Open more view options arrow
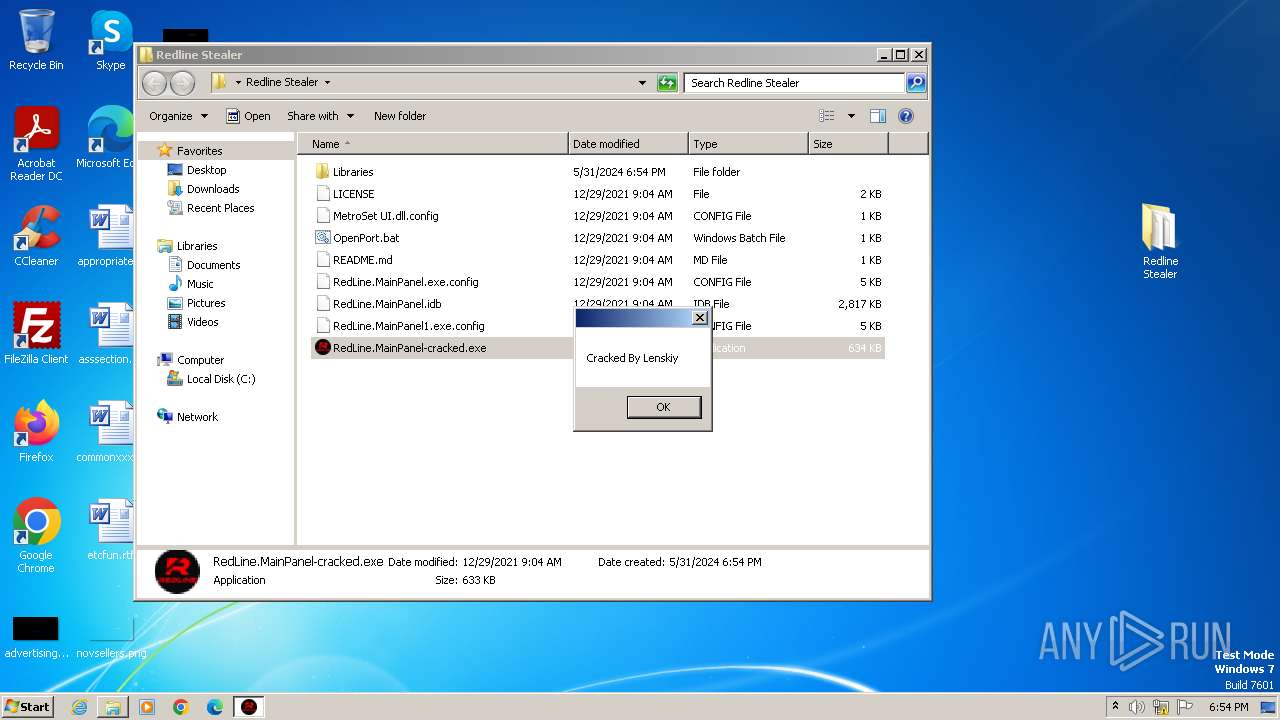This screenshot has height=720, width=1280. 851,116
